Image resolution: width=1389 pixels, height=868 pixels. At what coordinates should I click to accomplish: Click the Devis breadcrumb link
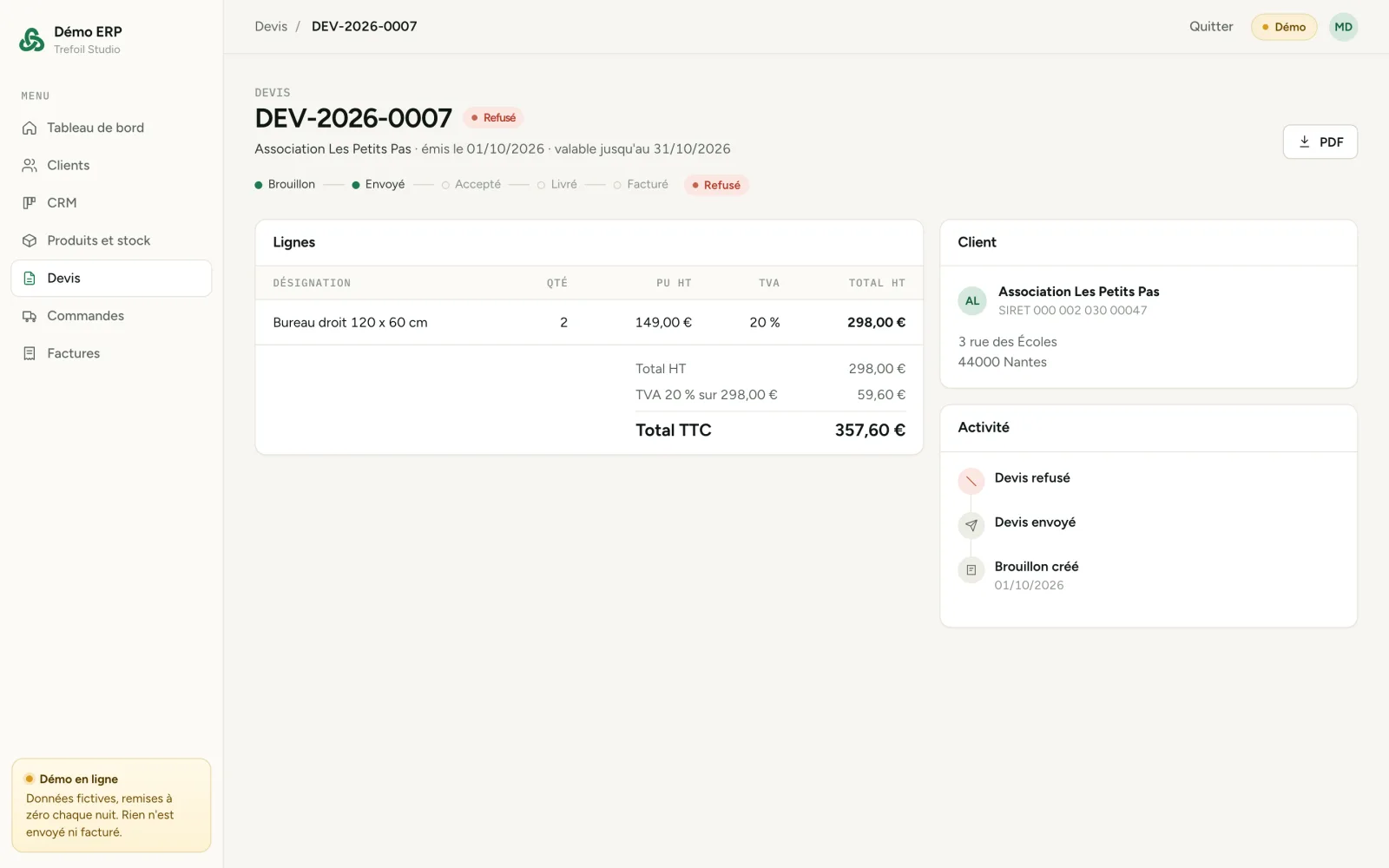pyautogui.click(x=271, y=27)
